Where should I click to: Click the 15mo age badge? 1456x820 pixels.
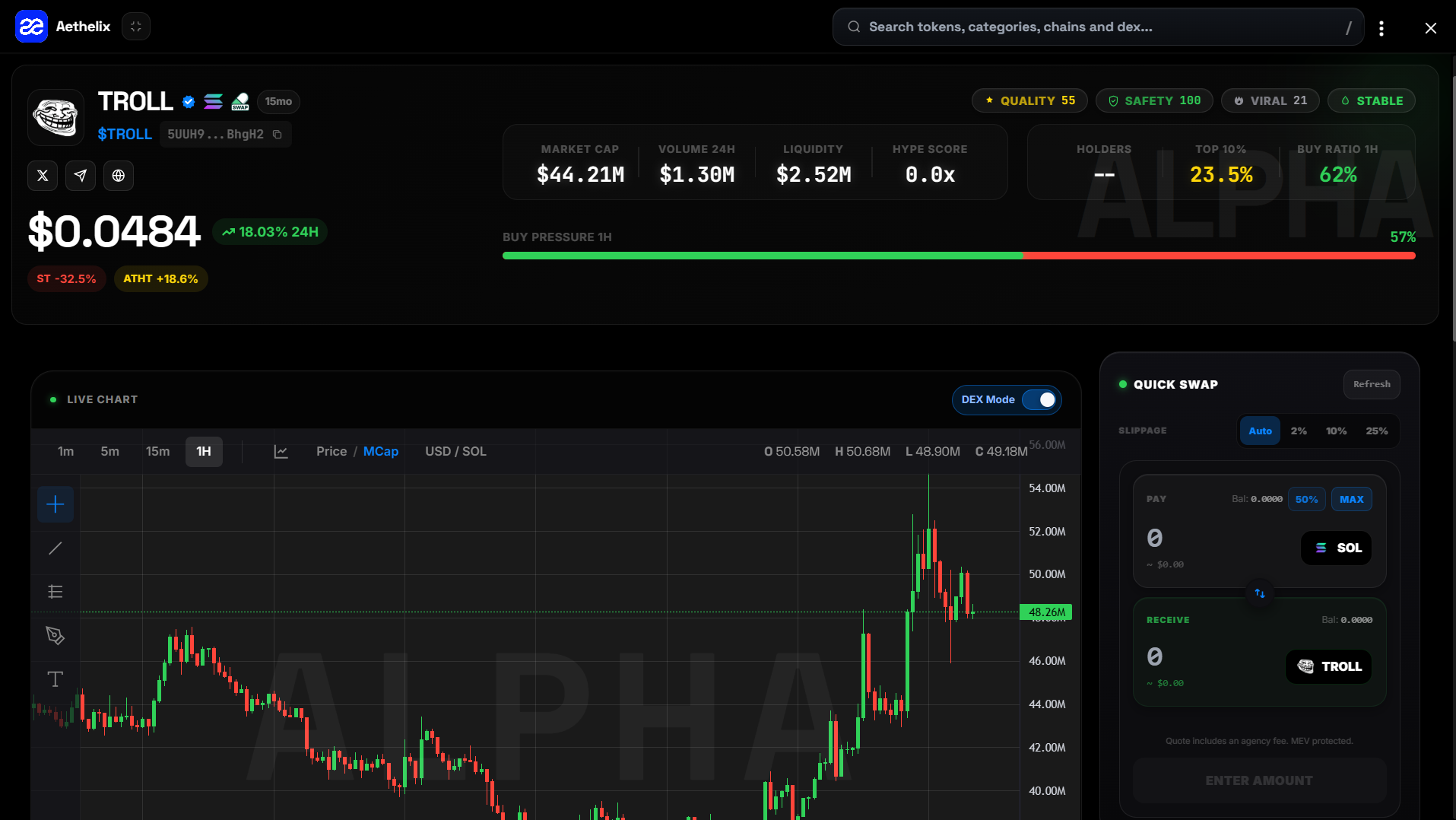pos(278,101)
